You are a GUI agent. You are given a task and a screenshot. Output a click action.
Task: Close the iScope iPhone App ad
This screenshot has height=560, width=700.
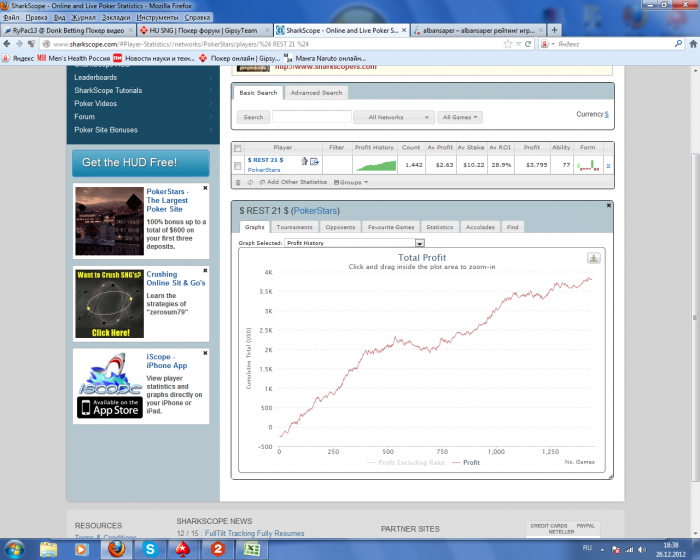coord(205,353)
